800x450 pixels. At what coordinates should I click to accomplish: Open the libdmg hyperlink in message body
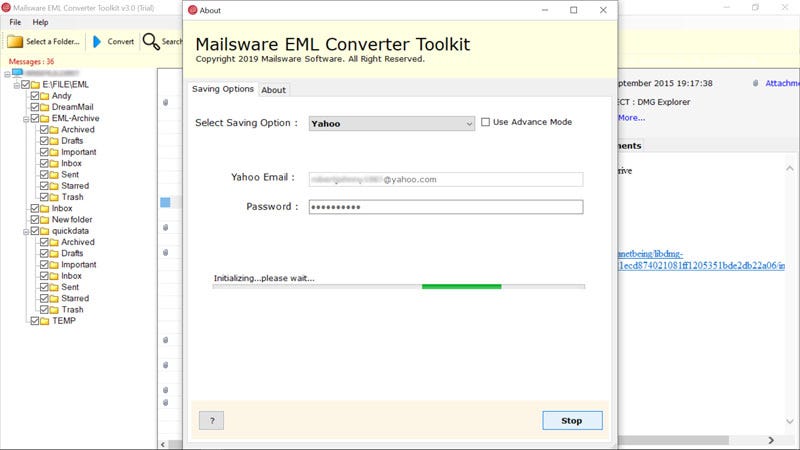[x=701, y=260]
